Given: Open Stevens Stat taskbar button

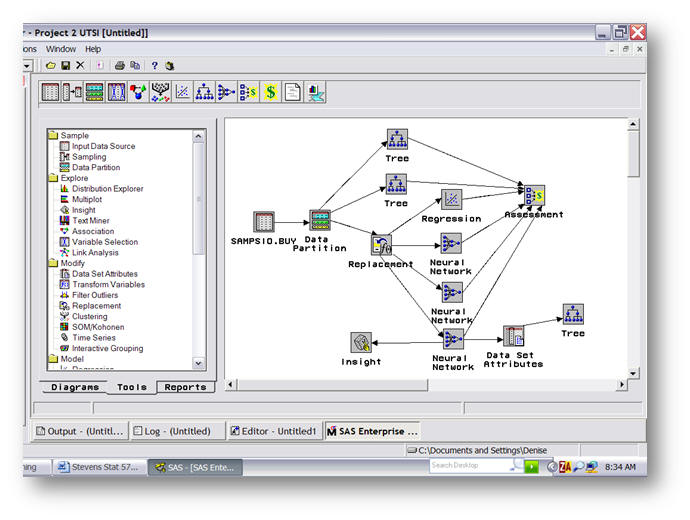Looking at the screenshot, I should click(x=99, y=467).
